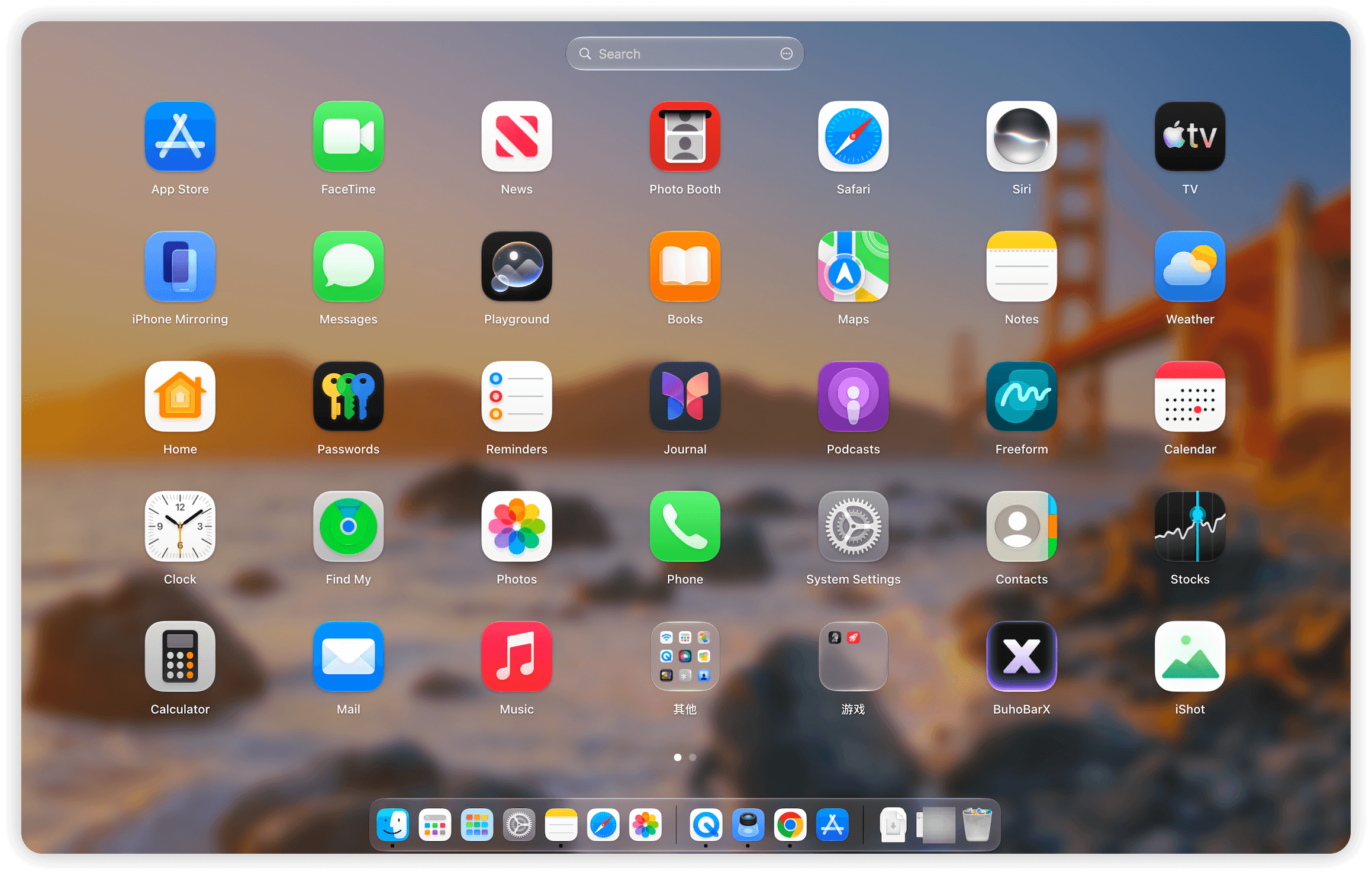Launch Image Playground
The height and width of the screenshot is (875, 1372).
[517, 266]
